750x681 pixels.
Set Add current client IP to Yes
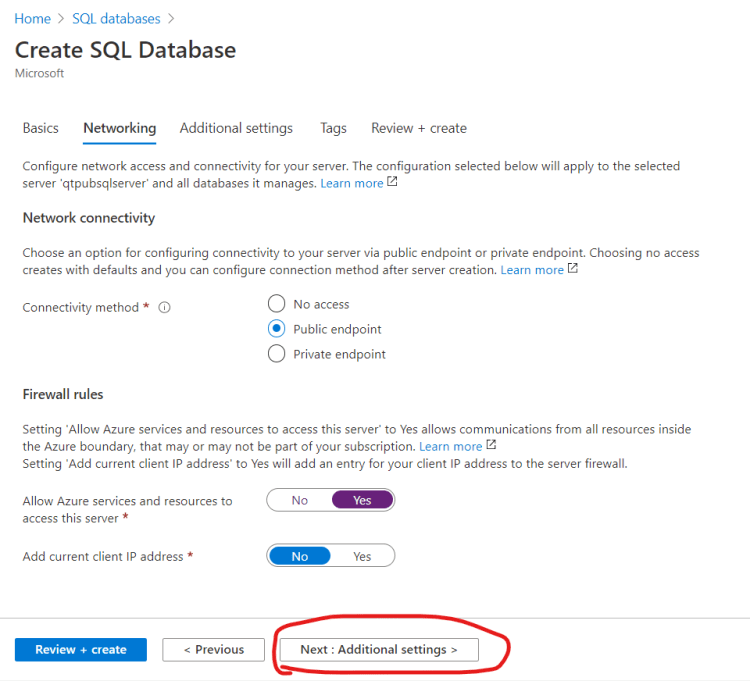[x=362, y=556]
